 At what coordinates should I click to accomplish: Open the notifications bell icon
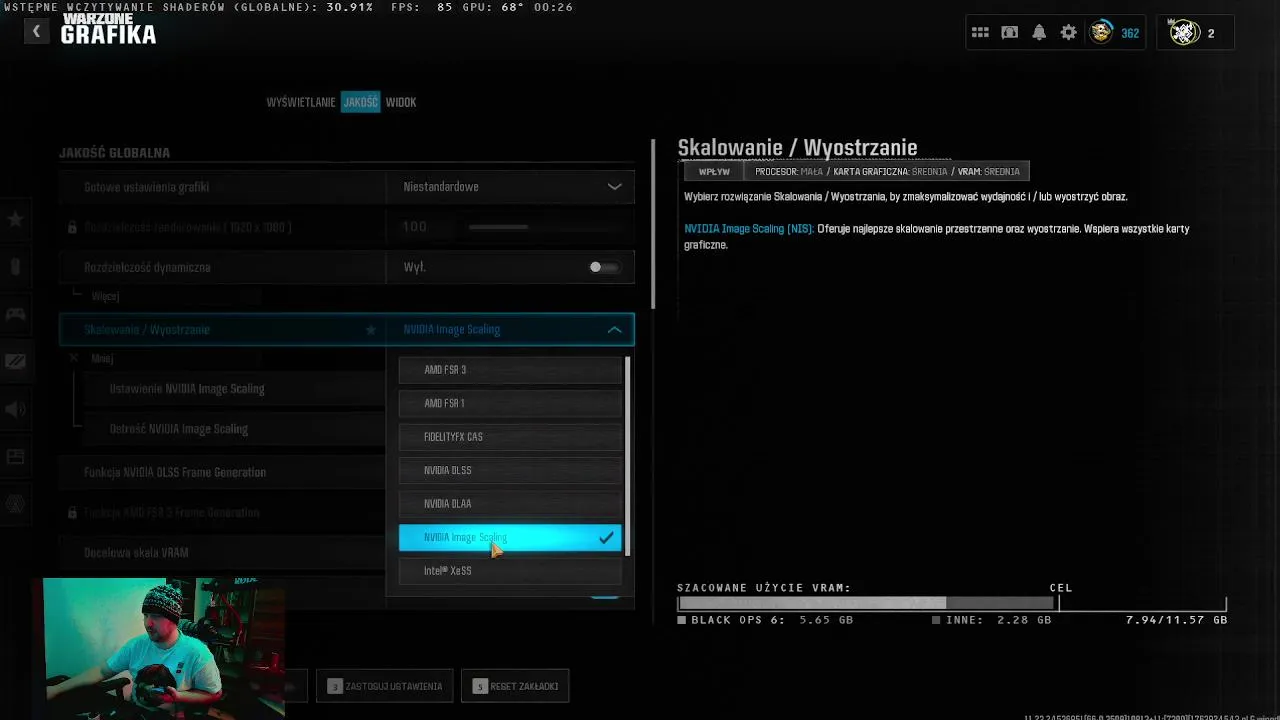(x=1039, y=33)
